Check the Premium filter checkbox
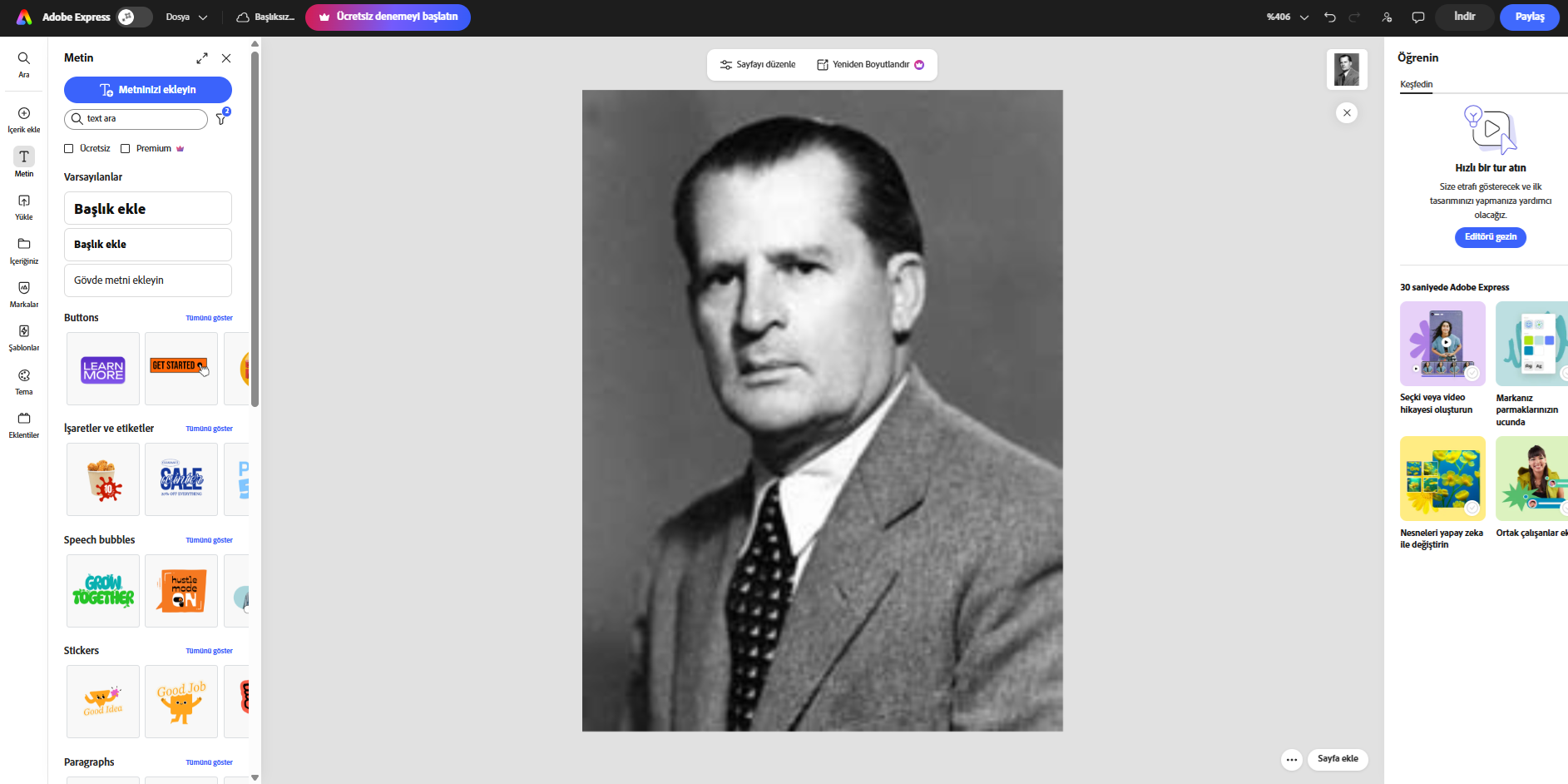 click(x=126, y=148)
